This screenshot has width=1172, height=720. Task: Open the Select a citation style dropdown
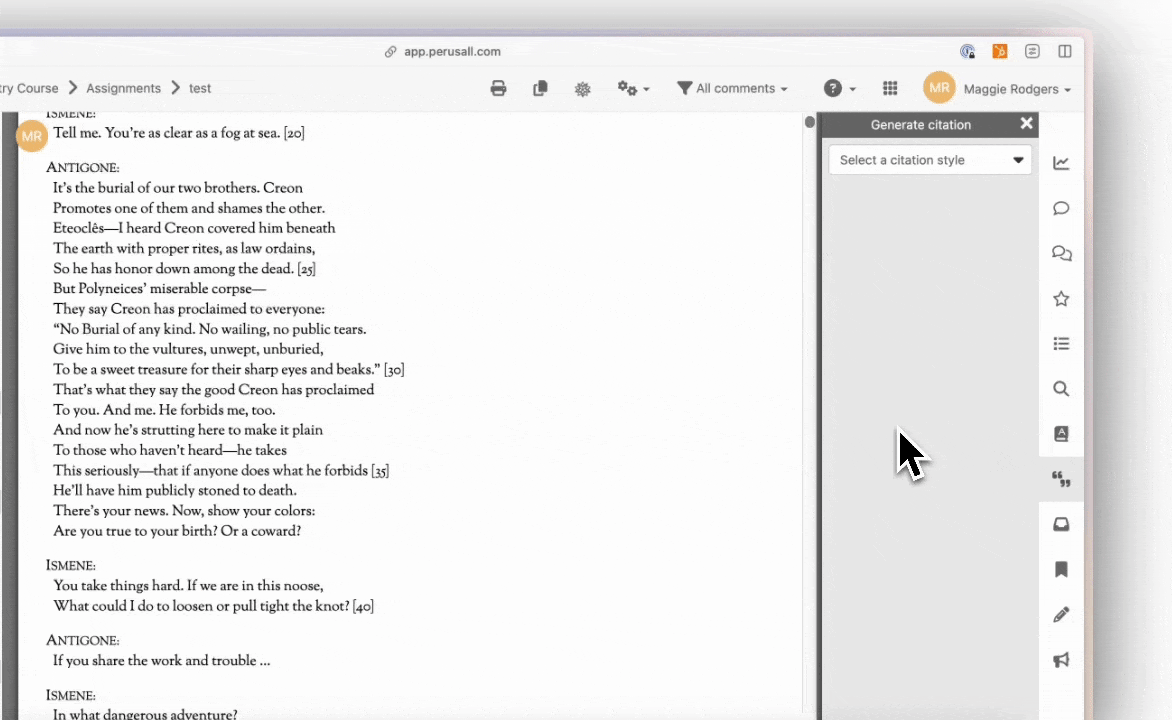coord(929,160)
